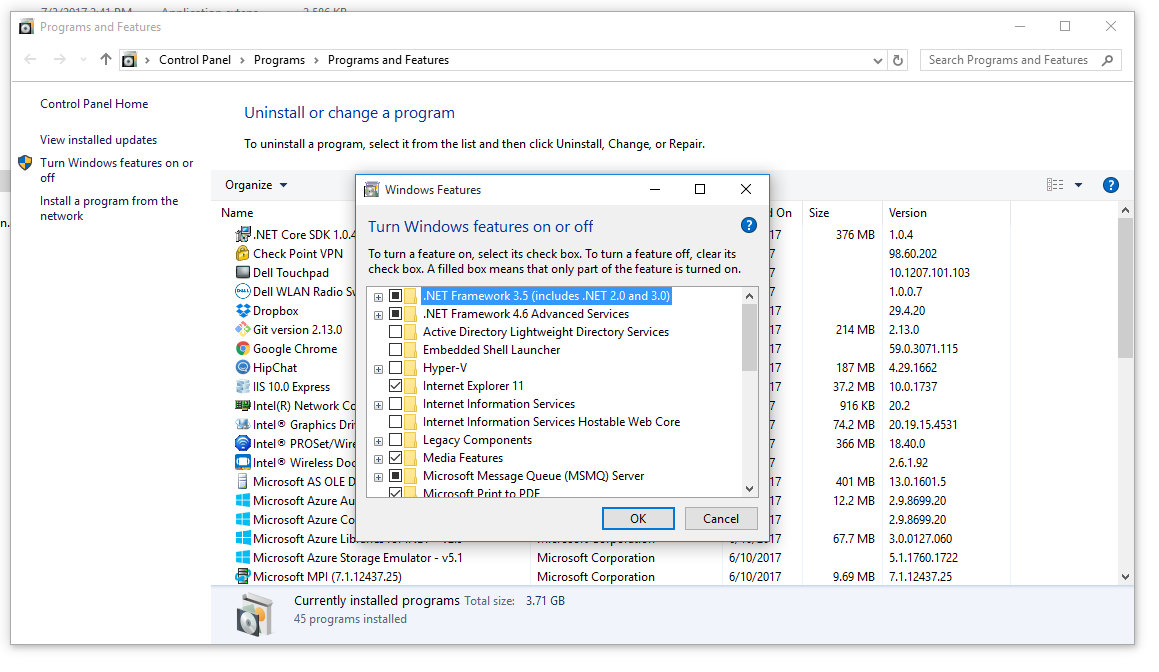Image resolution: width=1159 pixels, height=672 pixels.
Task: Click the refresh icon beside the address bar
Action: pyautogui.click(x=897, y=59)
